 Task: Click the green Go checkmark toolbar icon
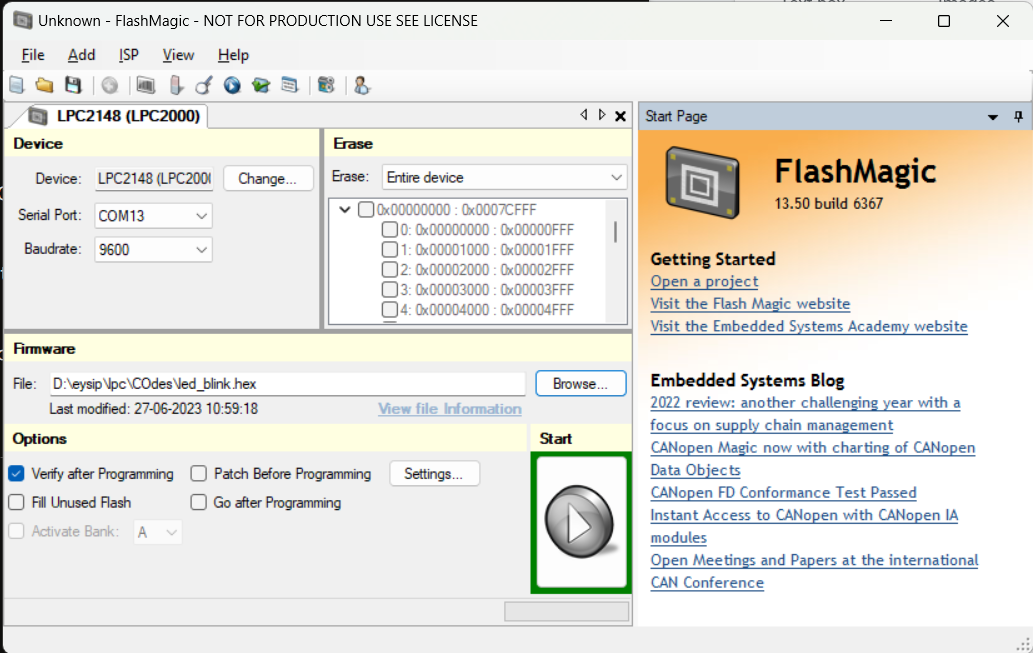(x=261, y=85)
